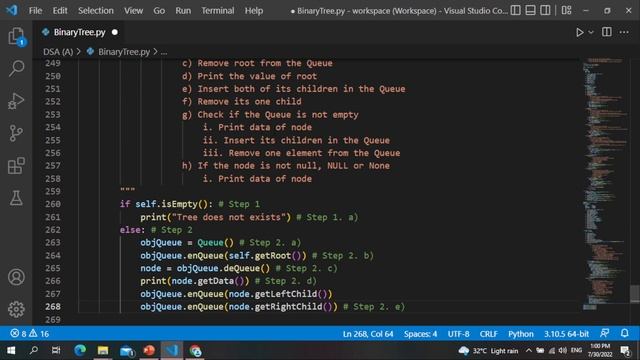
Task: Click VS Code taskbar icon
Action: 172,350
